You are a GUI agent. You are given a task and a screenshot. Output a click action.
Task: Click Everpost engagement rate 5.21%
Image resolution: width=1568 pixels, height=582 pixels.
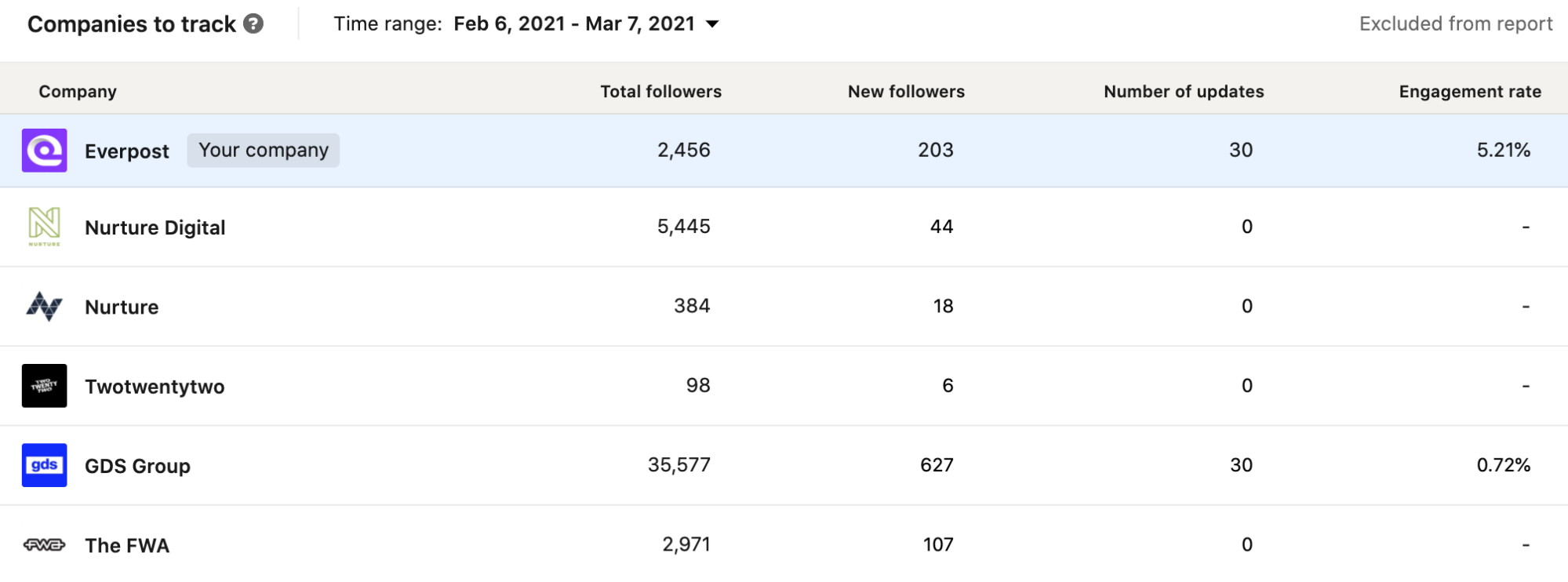[1504, 150]
